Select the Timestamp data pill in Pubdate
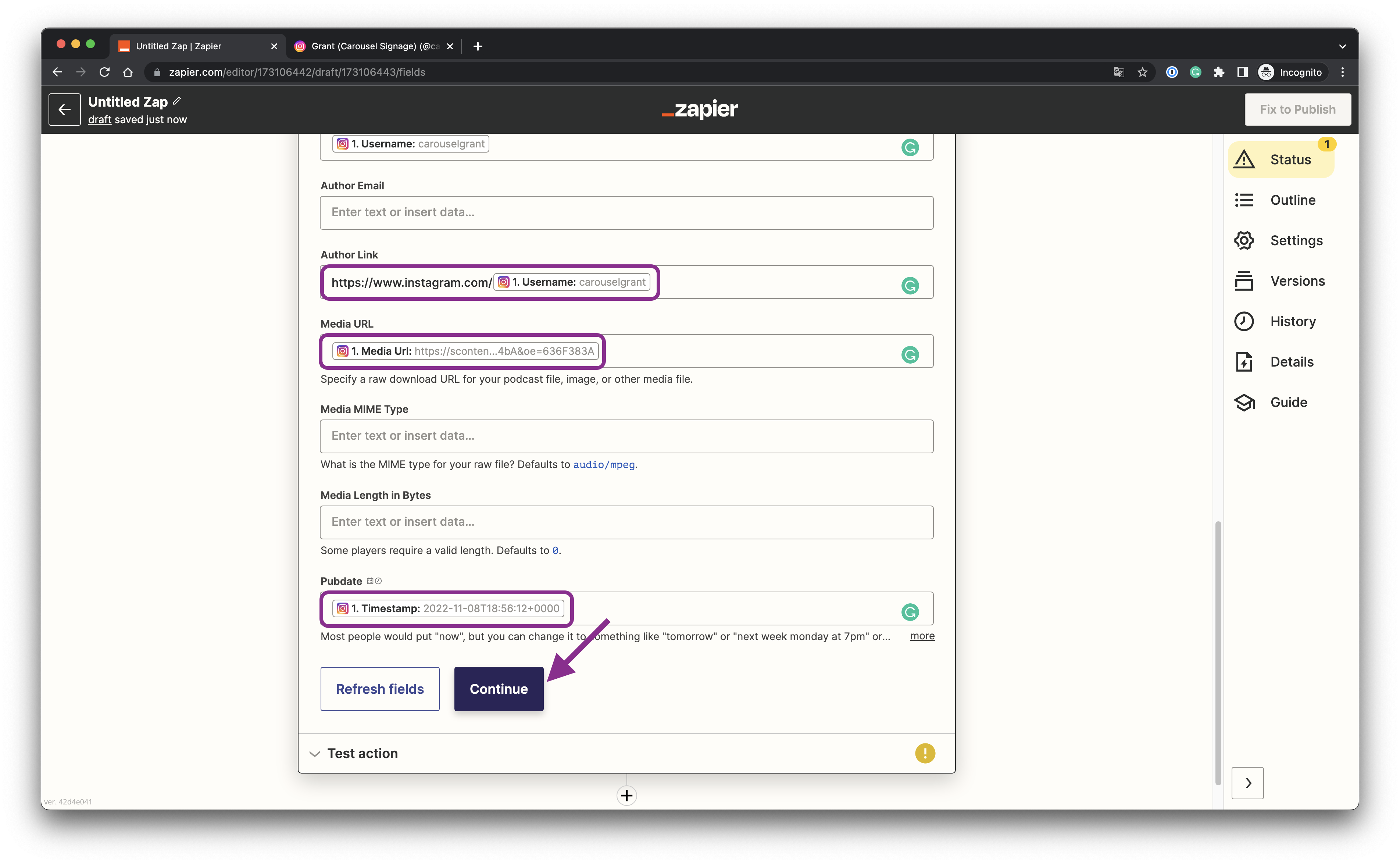The width and height of the screenshot is (1400, 864). tap(448, 608)
